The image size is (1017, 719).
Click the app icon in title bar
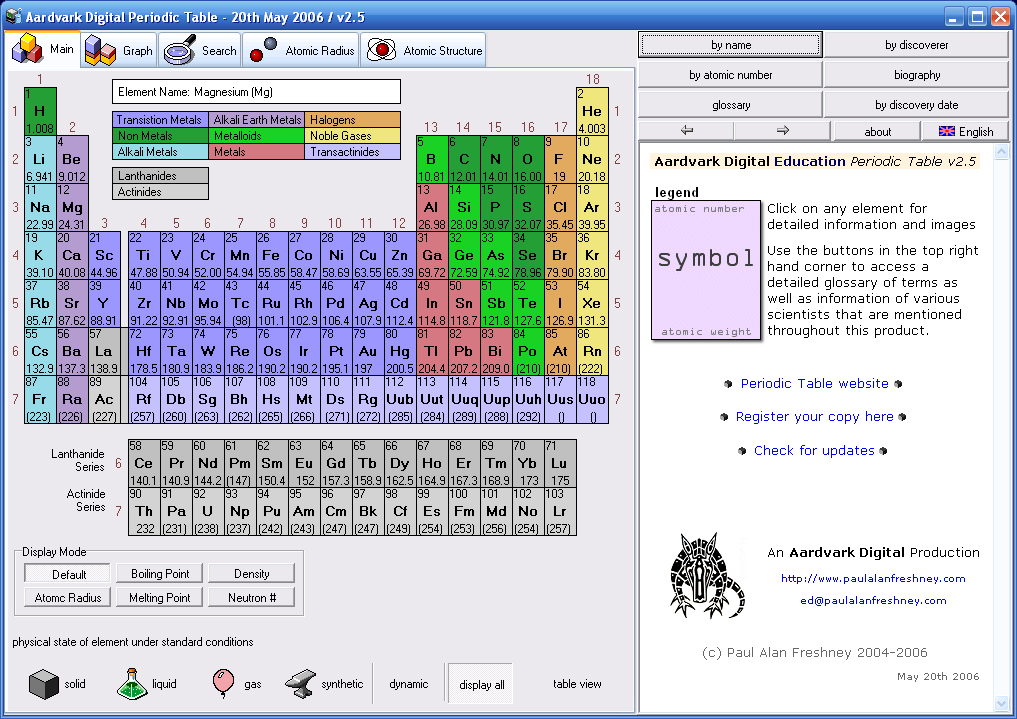[13, 16]
